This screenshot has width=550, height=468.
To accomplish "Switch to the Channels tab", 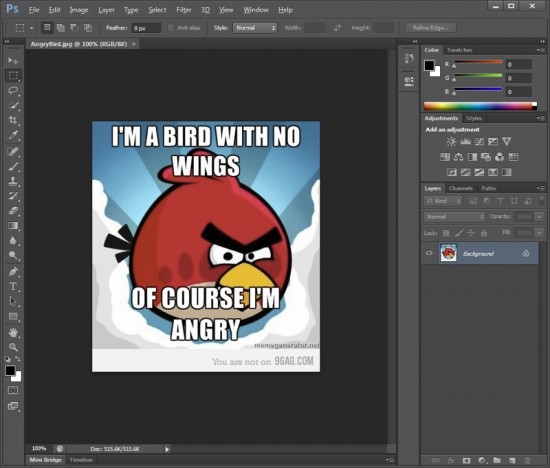I will (461, 188).
